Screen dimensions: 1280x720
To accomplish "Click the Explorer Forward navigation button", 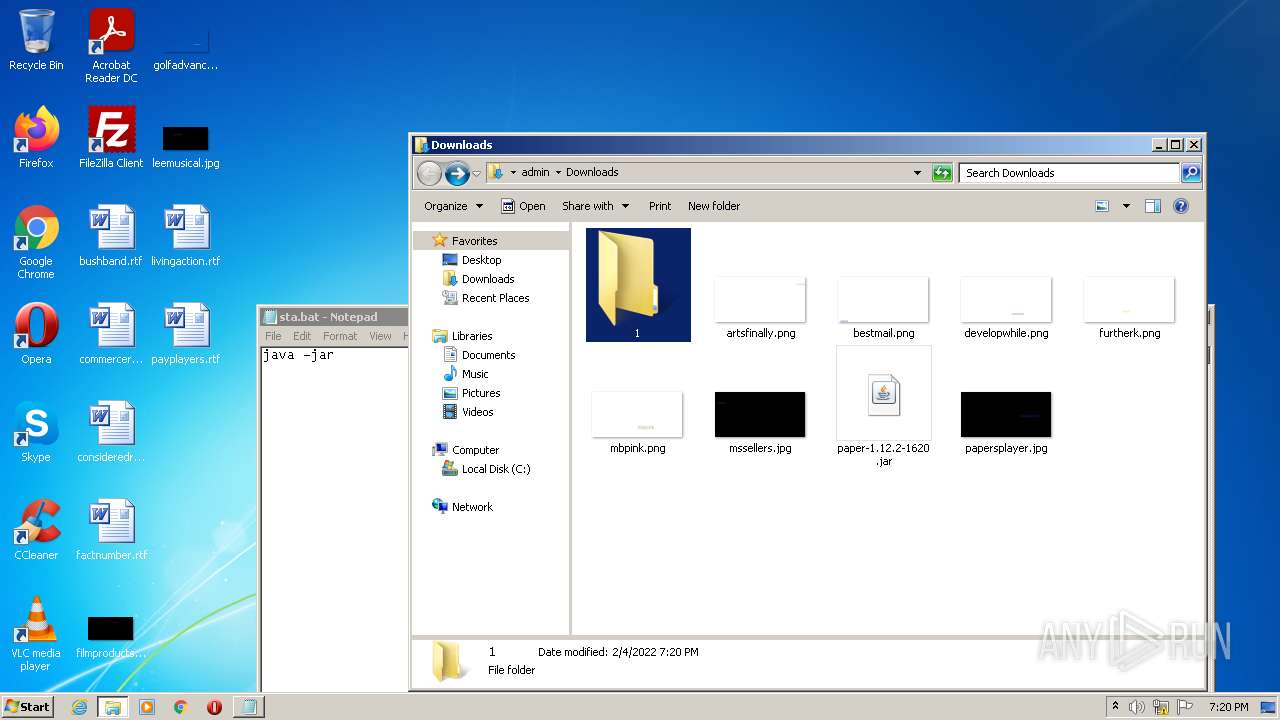I will [x=457, y=173].
